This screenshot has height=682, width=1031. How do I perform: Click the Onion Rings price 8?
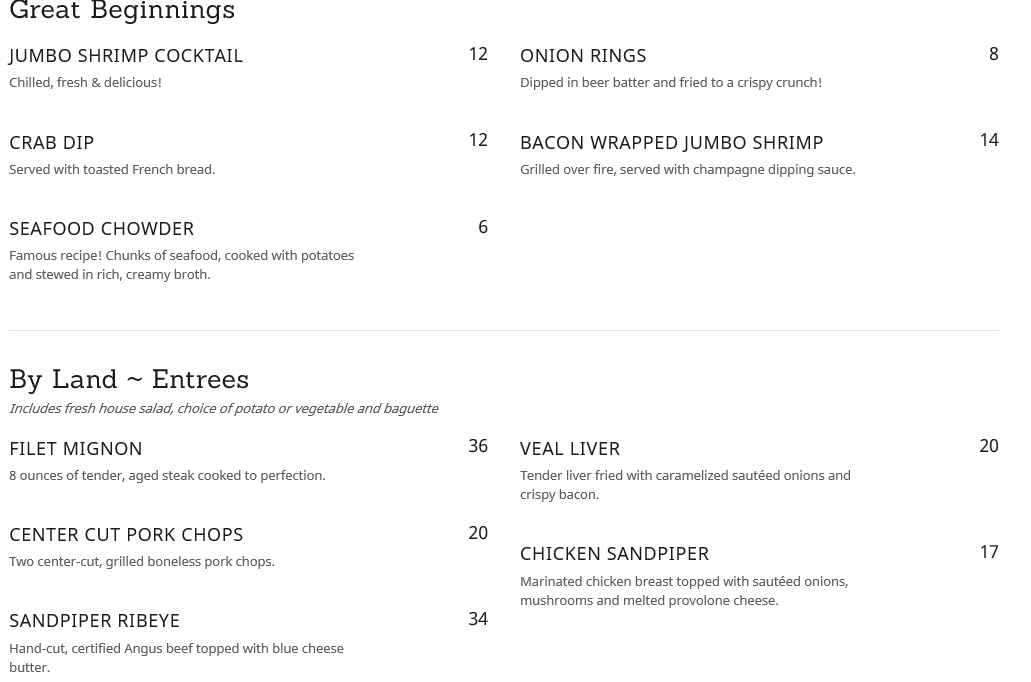(x=994, y=54)
